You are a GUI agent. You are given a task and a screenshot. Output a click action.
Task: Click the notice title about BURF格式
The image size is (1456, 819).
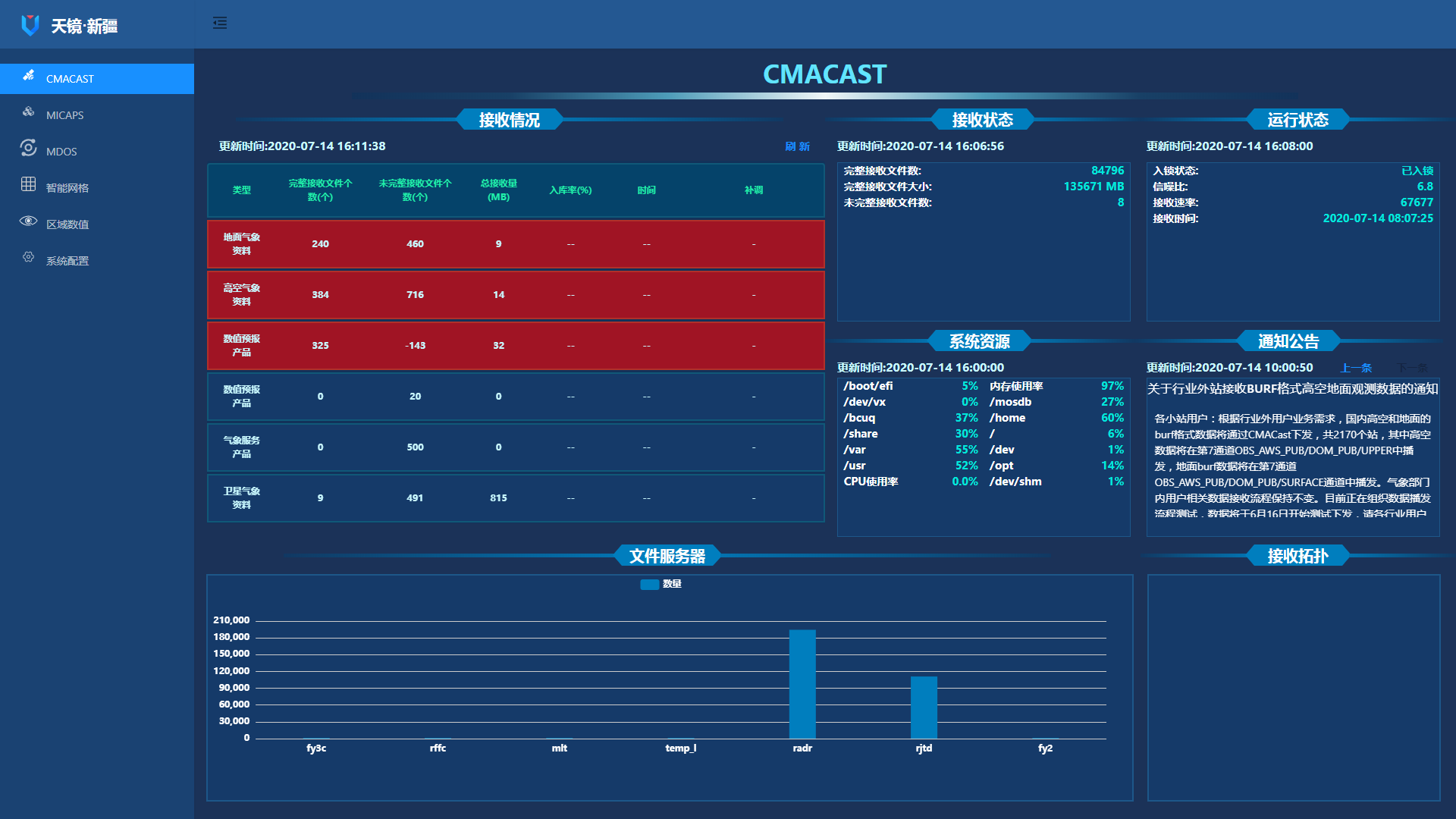(x=1292, y=389)
